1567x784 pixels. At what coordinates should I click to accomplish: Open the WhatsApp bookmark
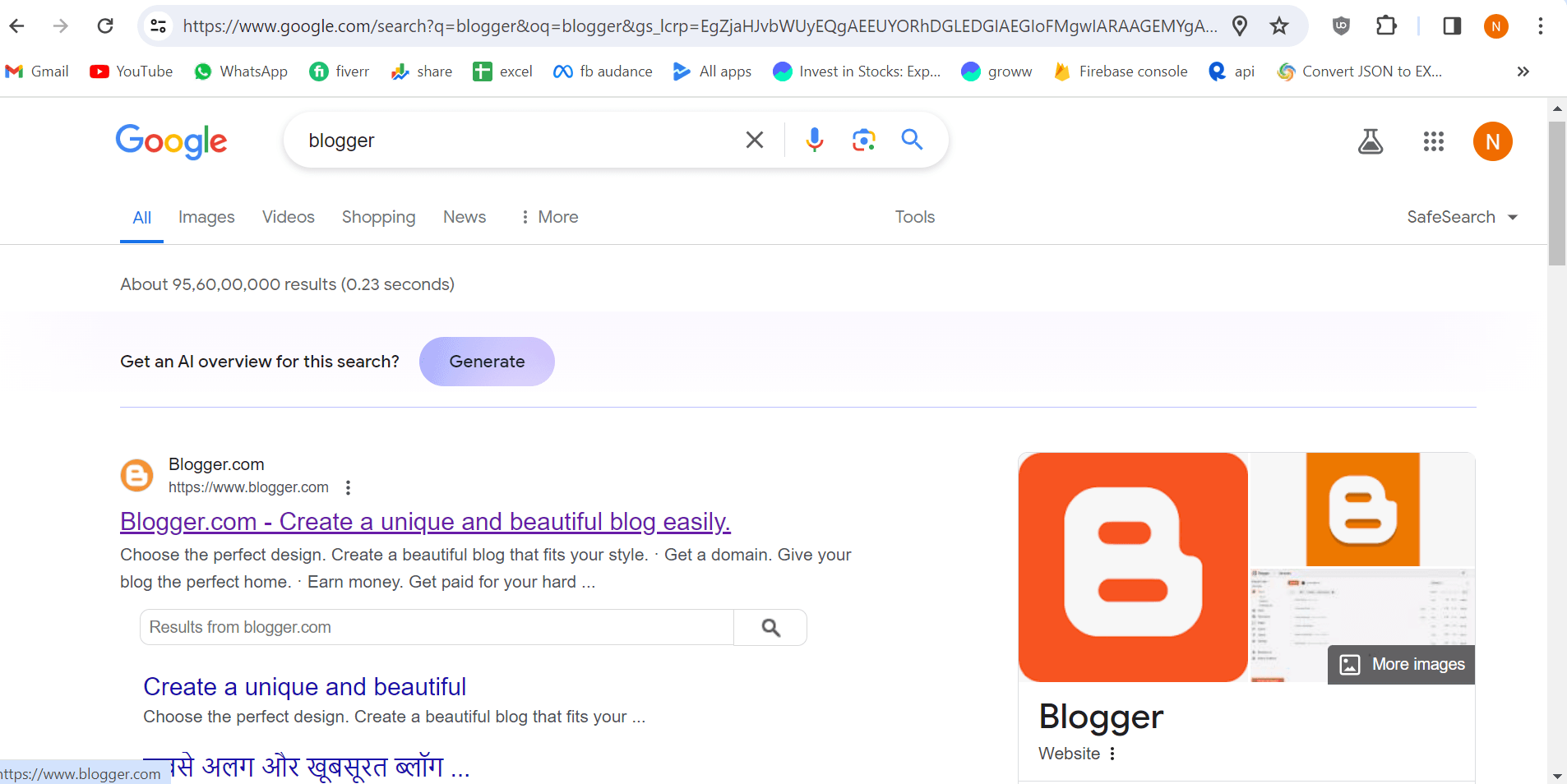[241, 71]
